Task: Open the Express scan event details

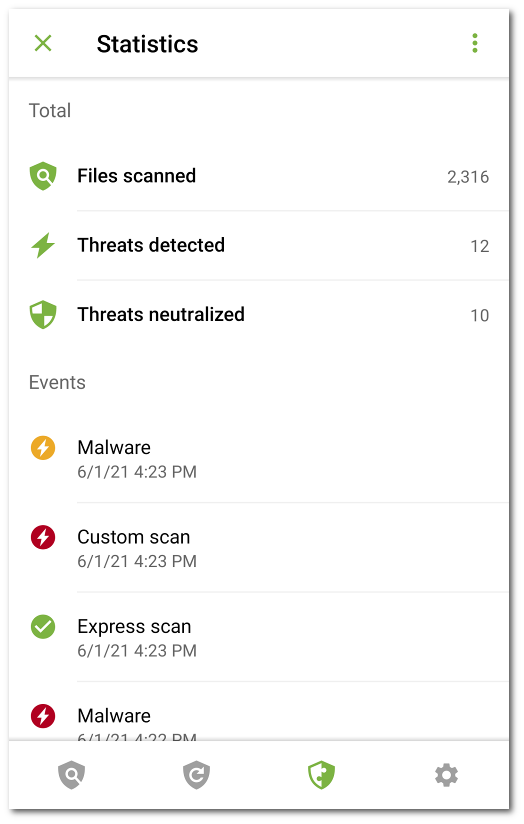Action: pos(259,637)
